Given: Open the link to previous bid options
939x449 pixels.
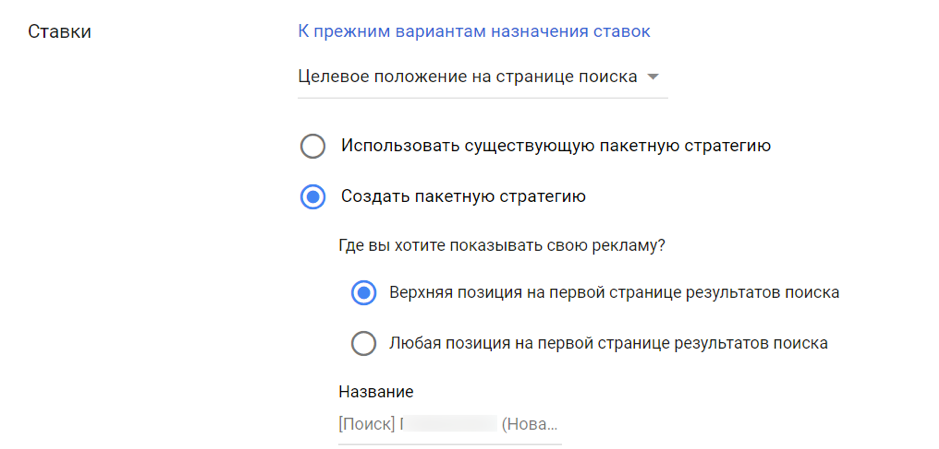Looking at the screenshot, I should tap(474, 31).
